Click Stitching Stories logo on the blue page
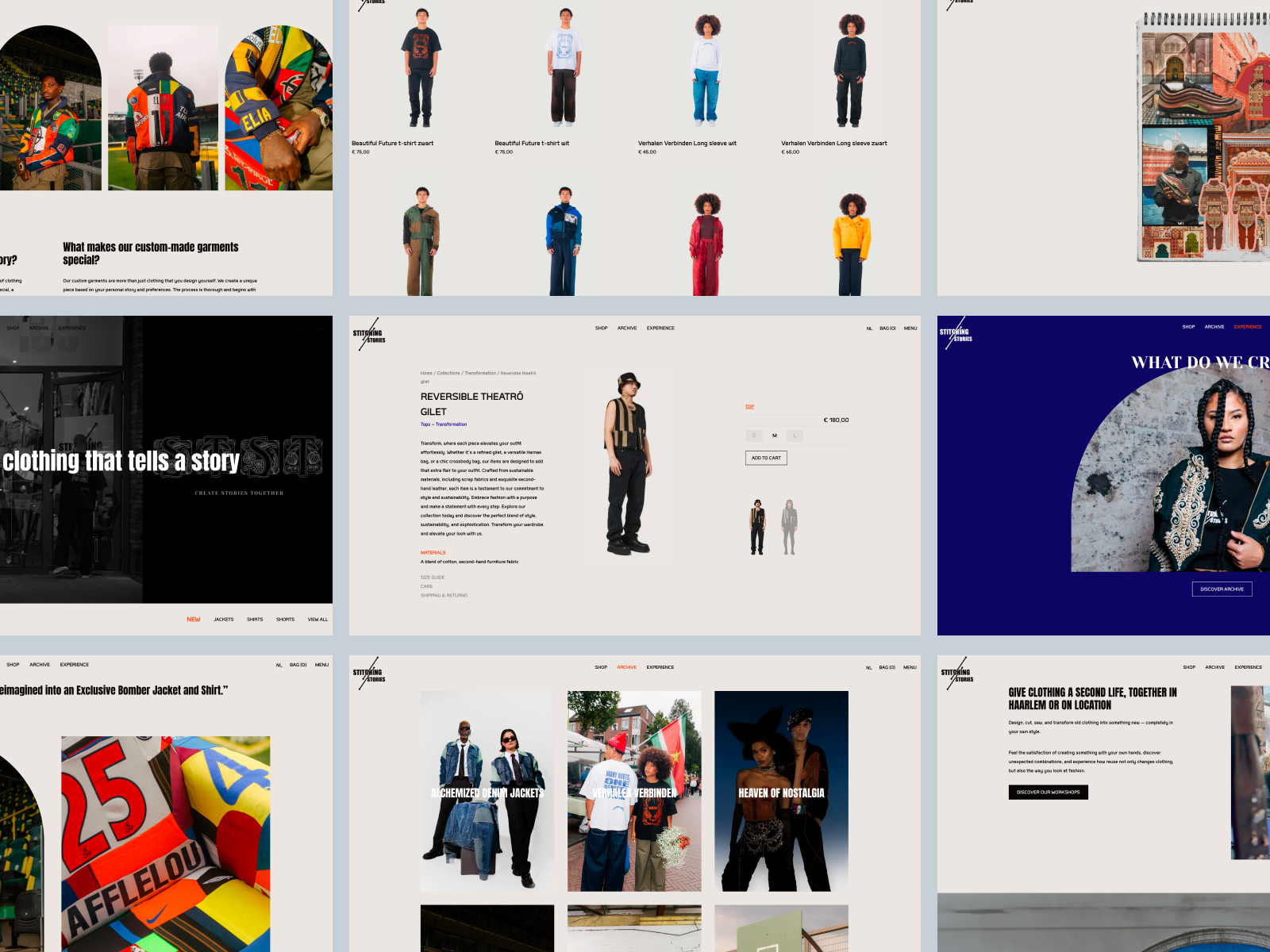The image size is (1270, 952). 956,335
